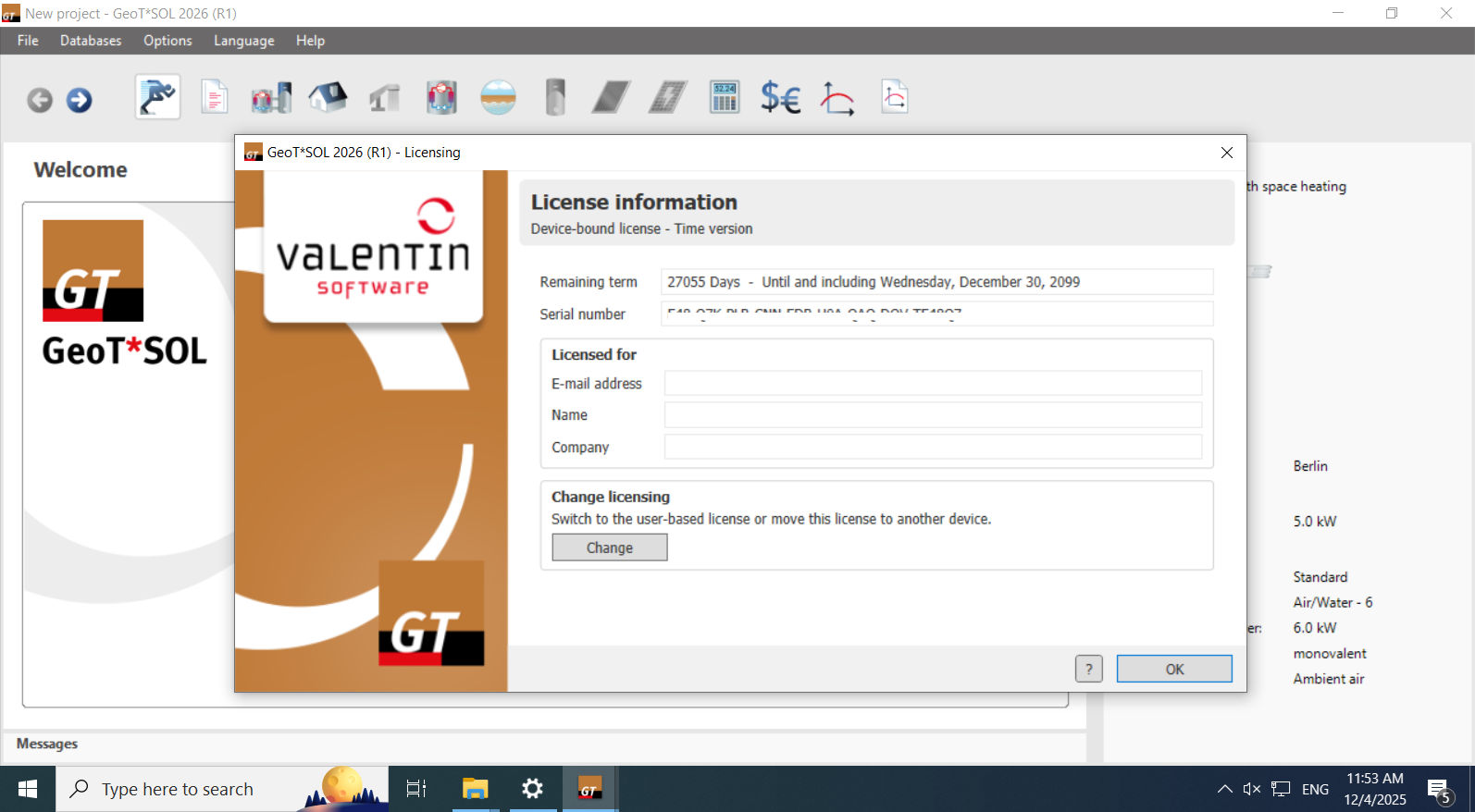
Task: Click the '5.0 kW' value
Action: click(x=1315, y=522)
